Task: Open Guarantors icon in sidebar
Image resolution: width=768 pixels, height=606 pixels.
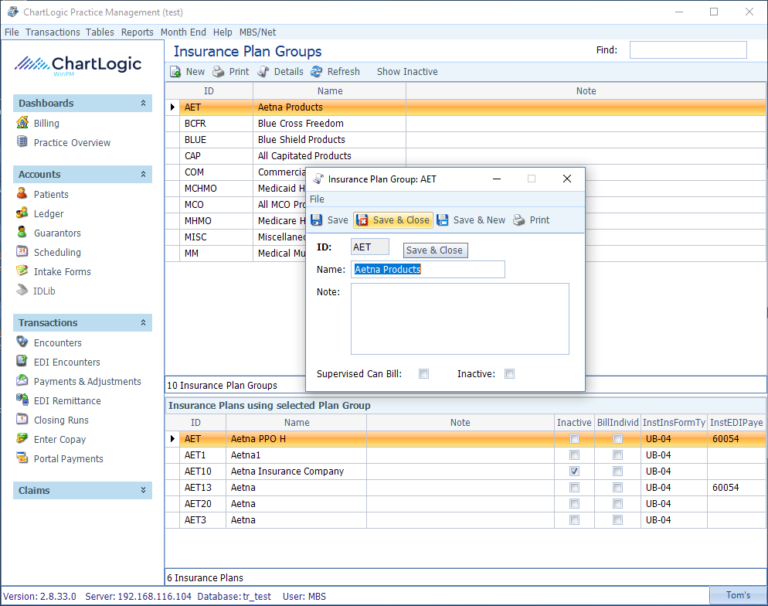Action: 22,232
